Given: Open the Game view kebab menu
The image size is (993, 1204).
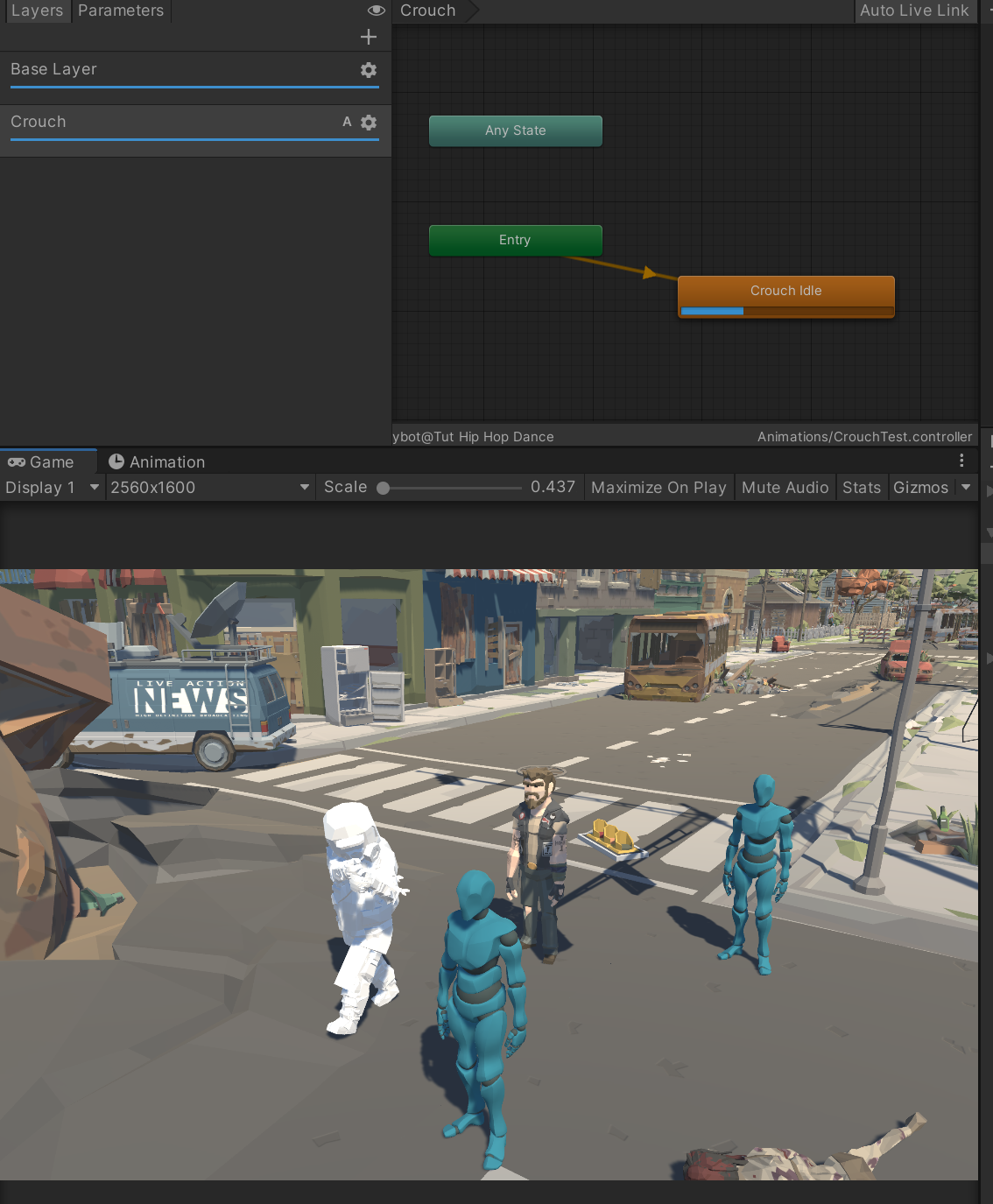Looking at the screenshot, I should 961,461.
